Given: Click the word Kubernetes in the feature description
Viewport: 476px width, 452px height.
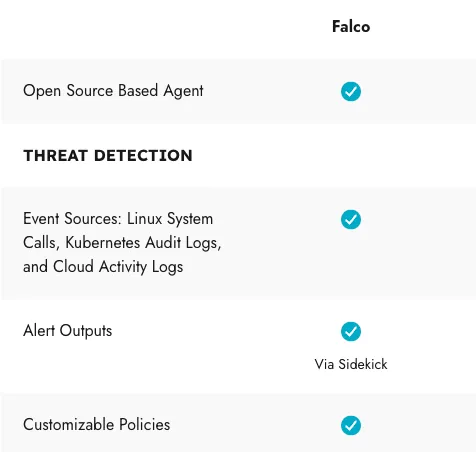Looking at the screenshot, I should 103,242.
